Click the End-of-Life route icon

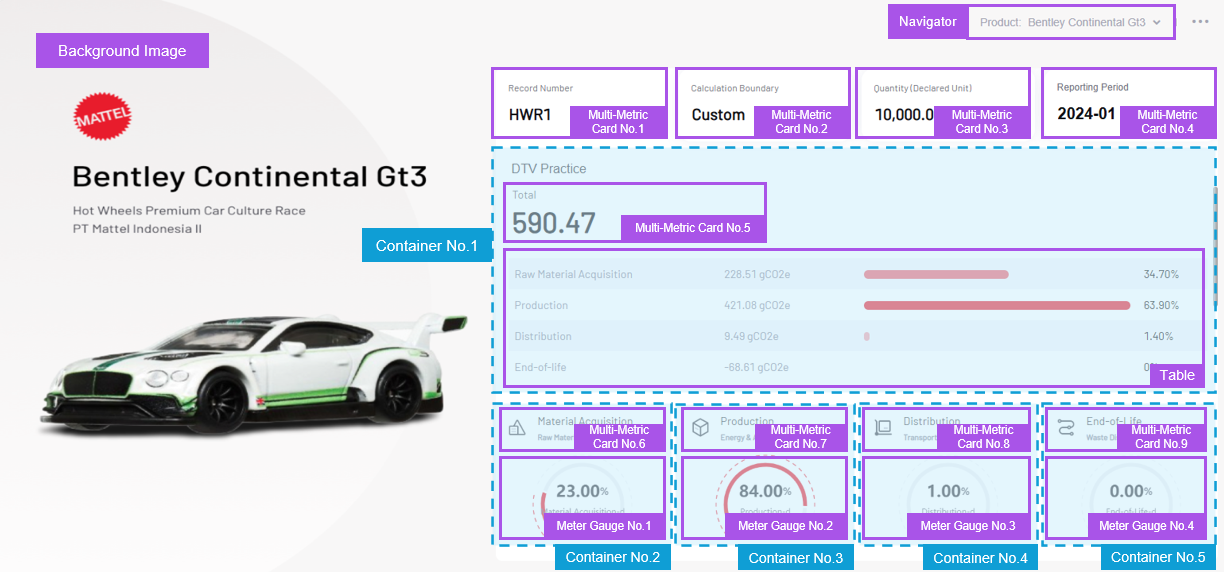pos(1065,428)
